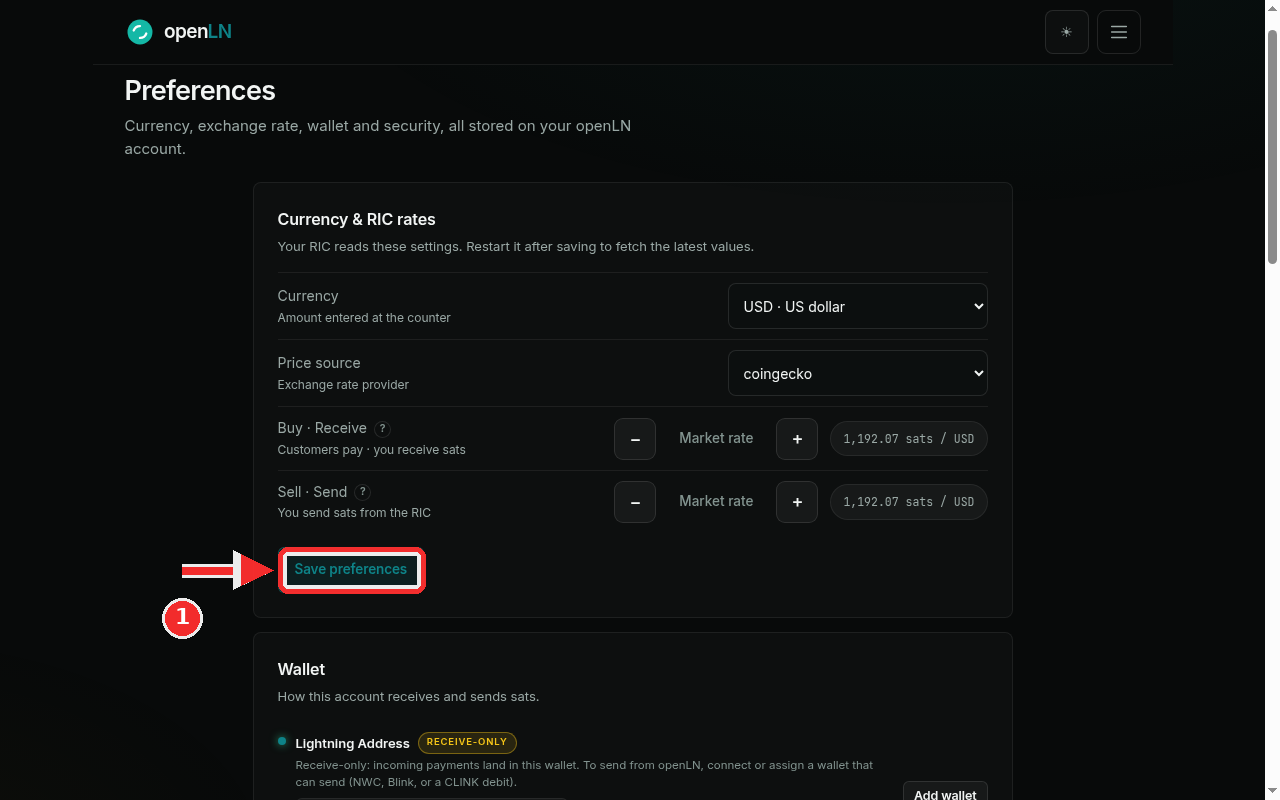Click the Buy · Receive Market rate label
1280x800 pixels.
point(716,438)
